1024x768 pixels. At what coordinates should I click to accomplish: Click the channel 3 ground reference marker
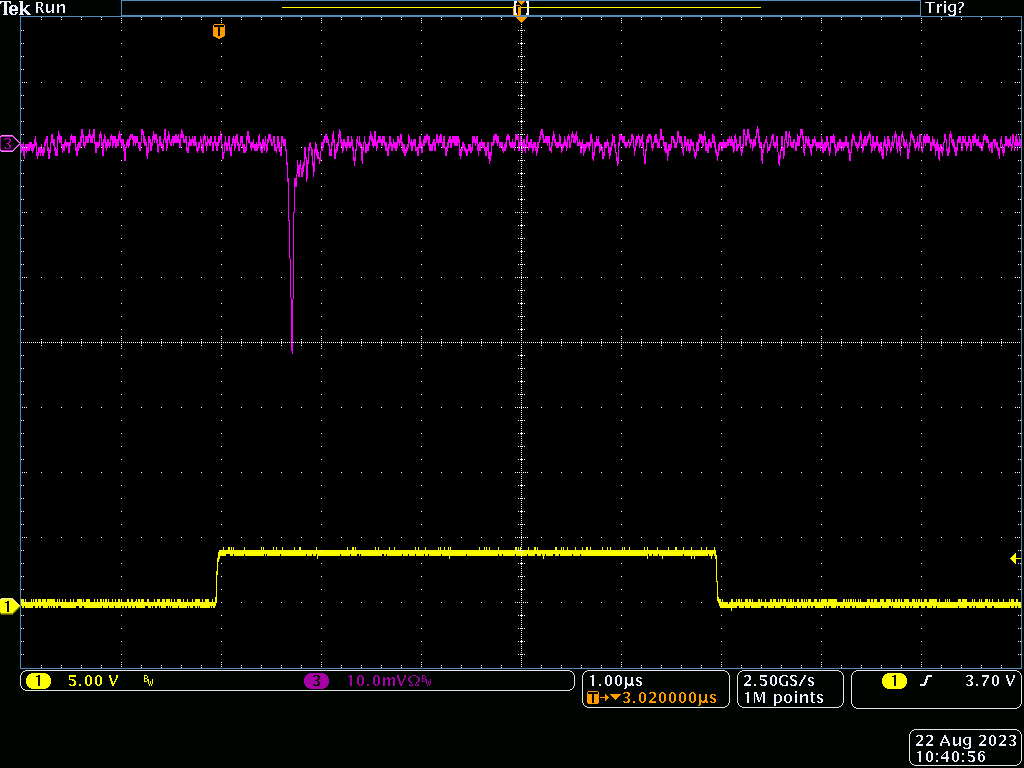(9, 144)
